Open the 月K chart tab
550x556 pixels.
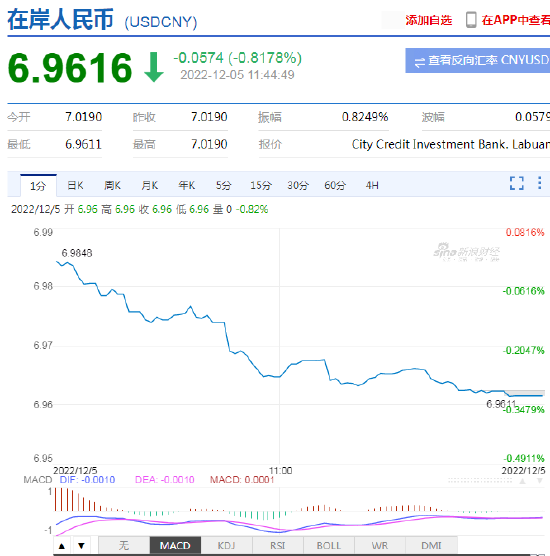[x=150, y=185]
